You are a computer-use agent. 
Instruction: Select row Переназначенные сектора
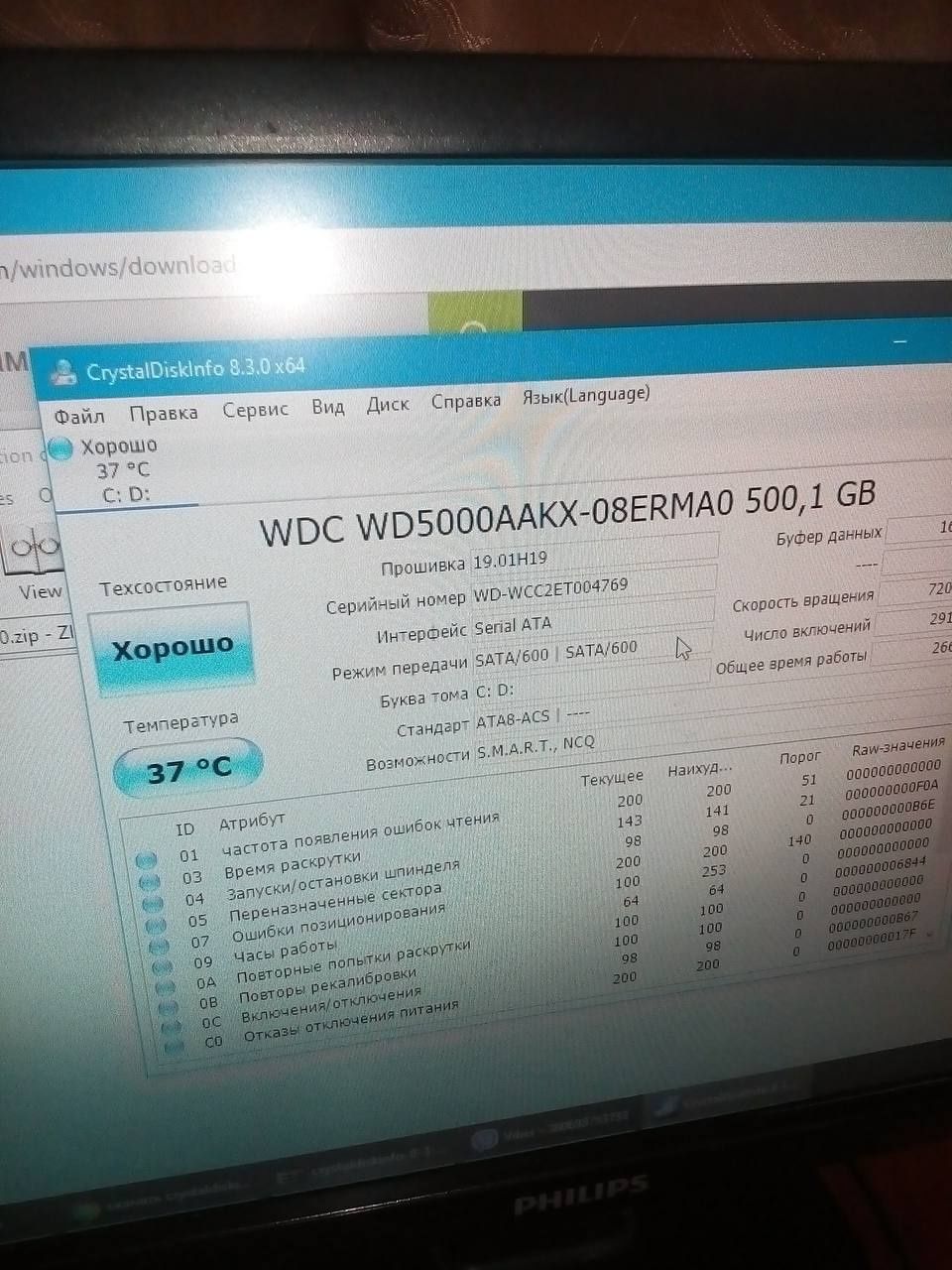click(539, 876)
